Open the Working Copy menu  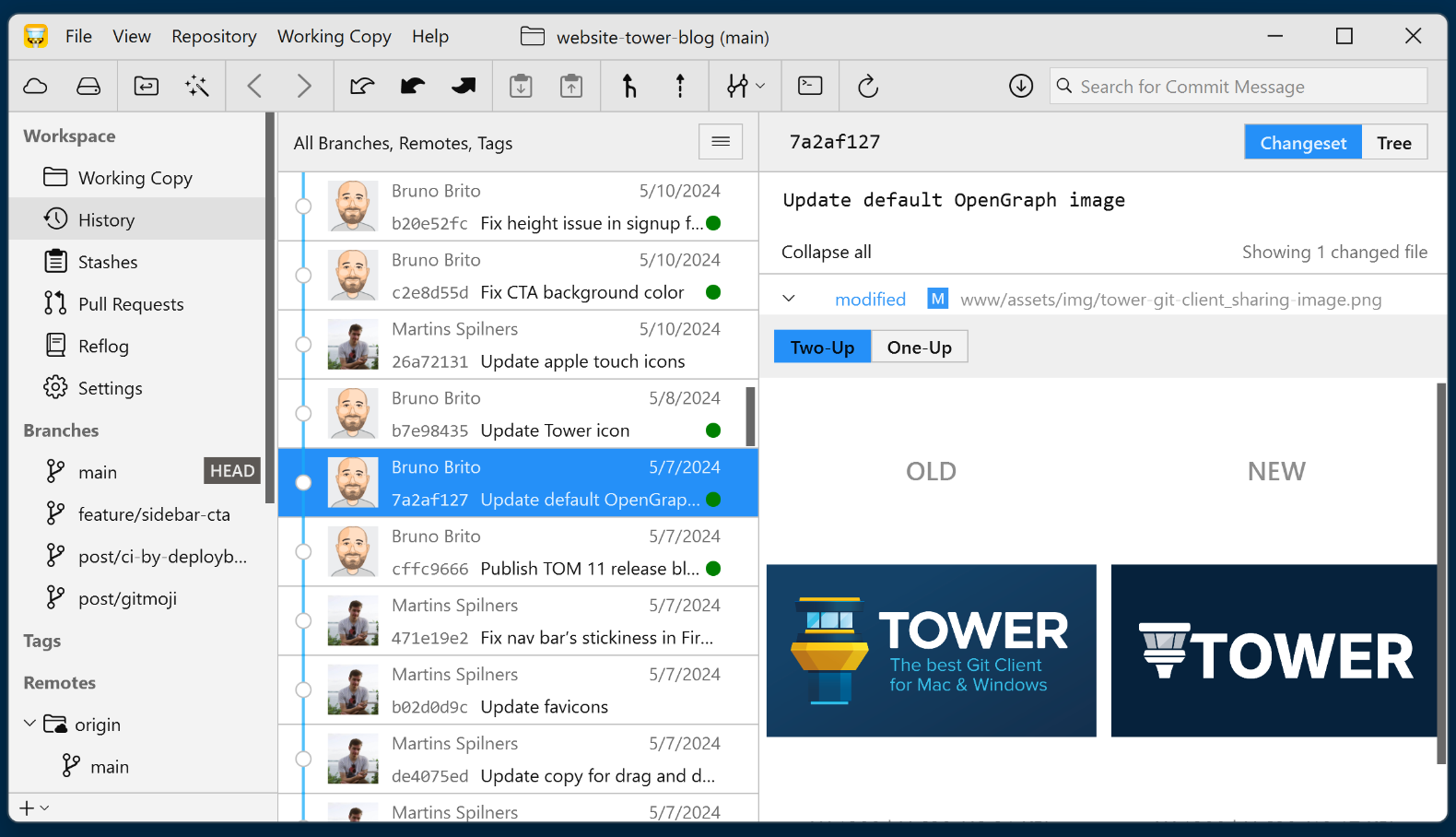[334, 37]
